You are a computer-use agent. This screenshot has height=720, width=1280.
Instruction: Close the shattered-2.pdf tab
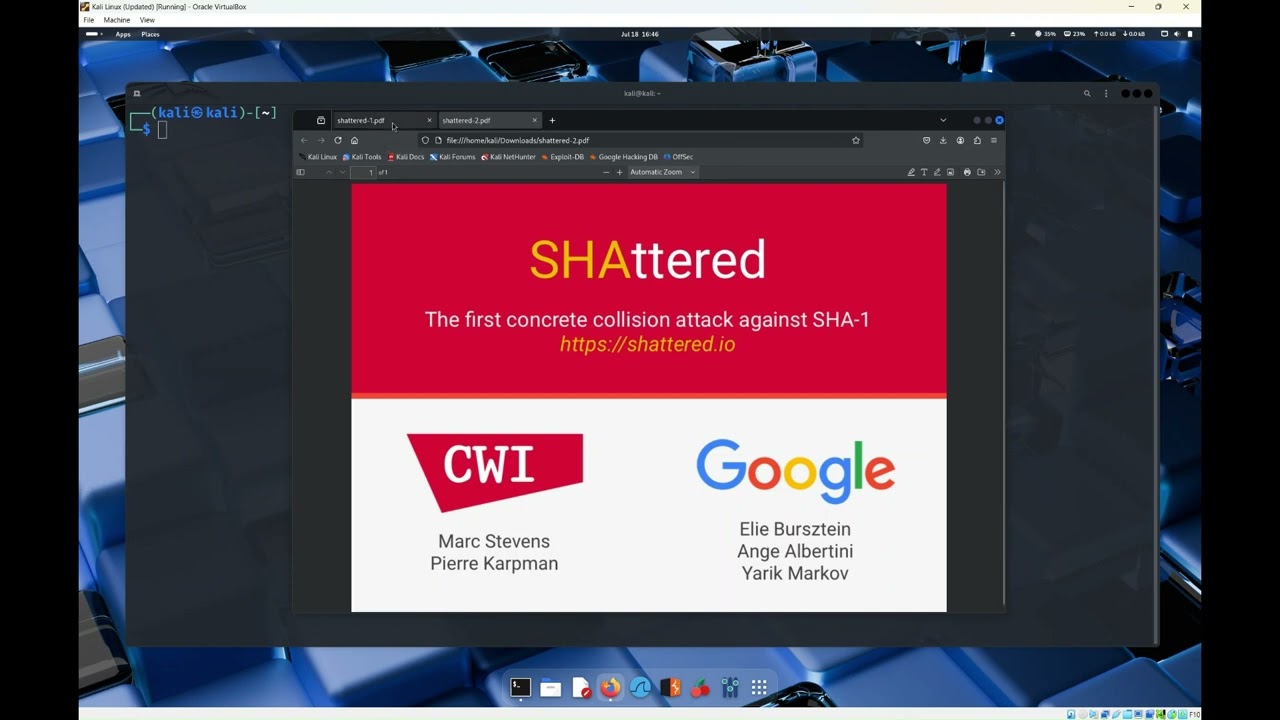point(534,120)
